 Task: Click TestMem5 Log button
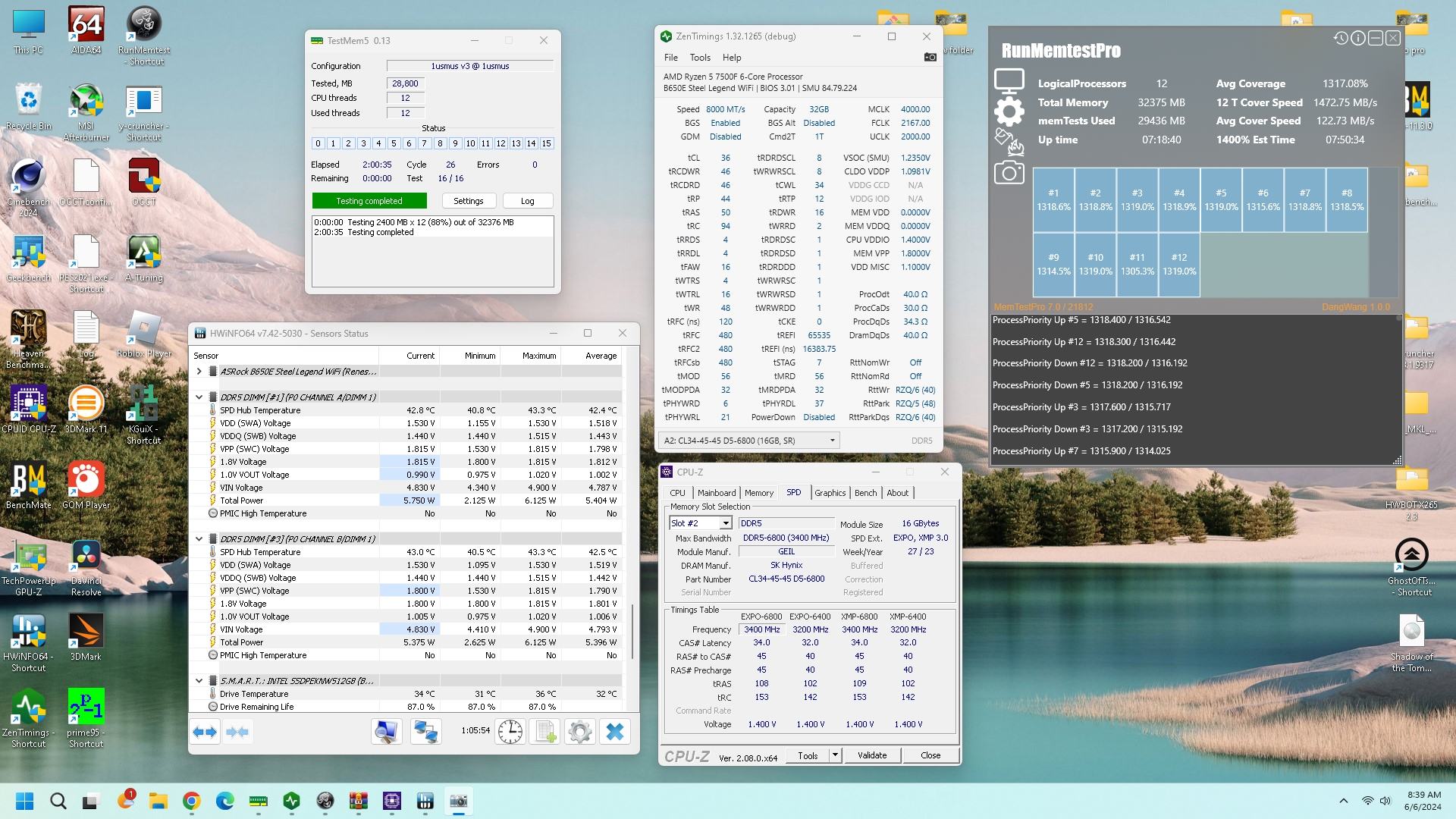click(x=527, y=201)
